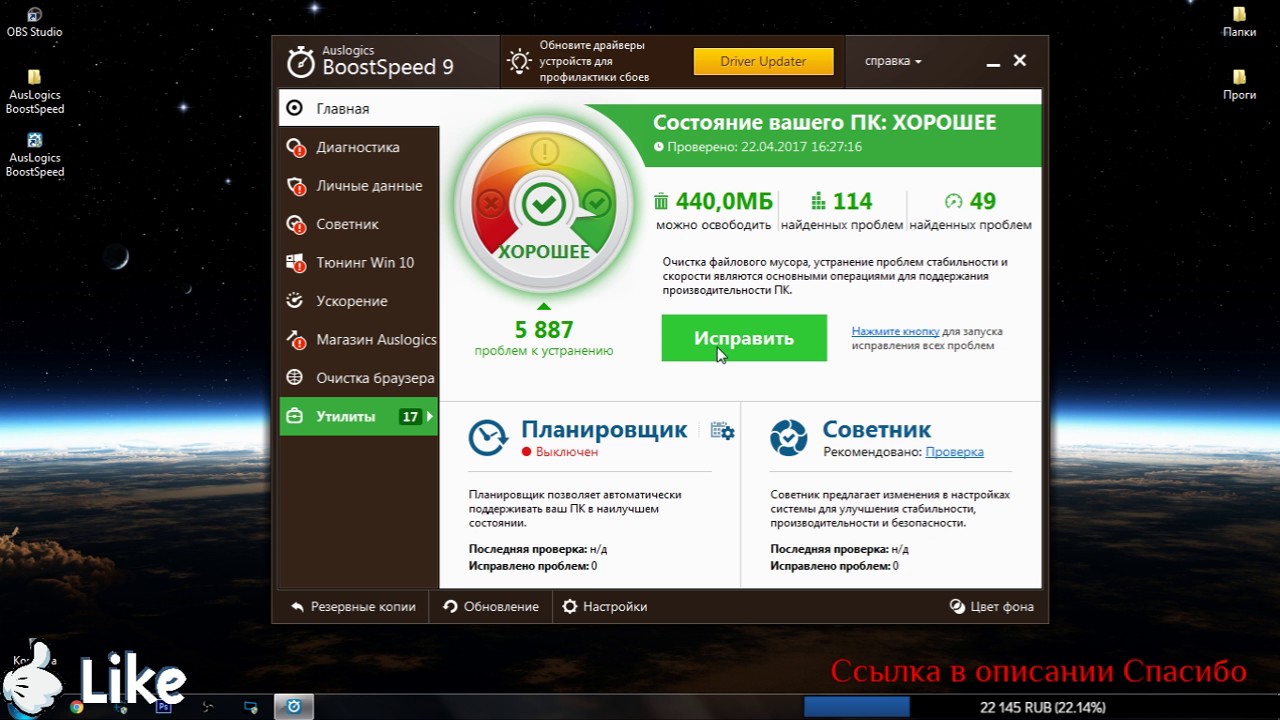Click the 17 badge on Утилиты
Image resolution: width=1280 pixels, height=720 pixels.
click(x=410, y=417)
